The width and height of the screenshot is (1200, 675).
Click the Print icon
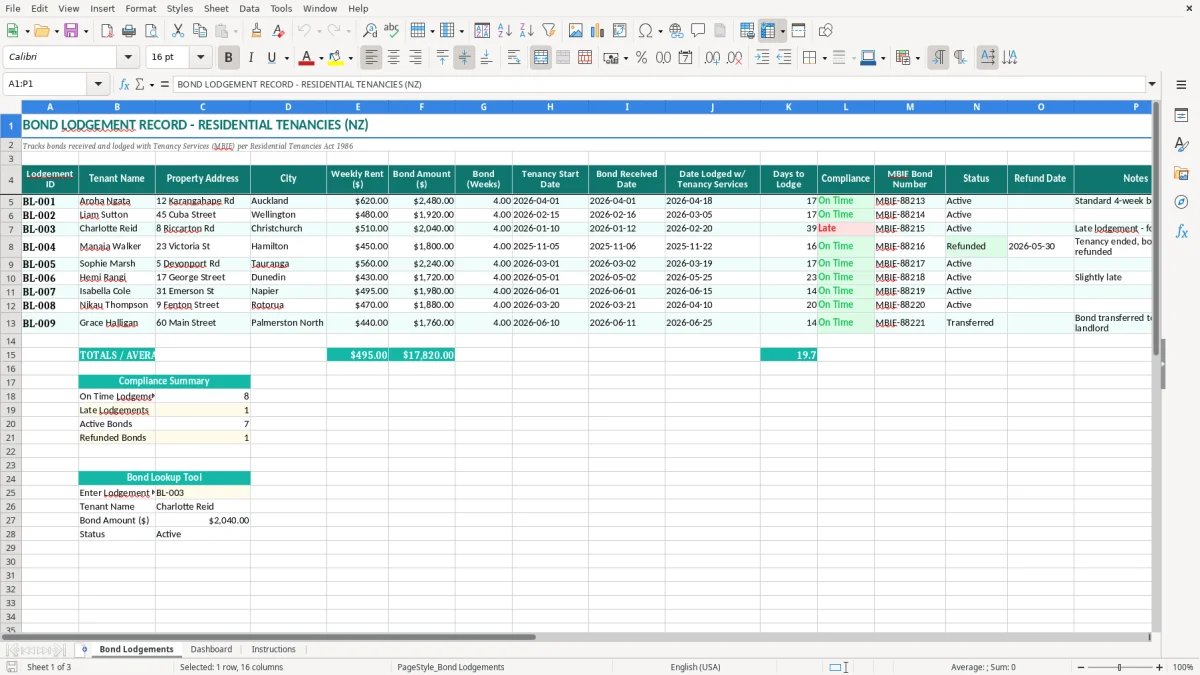tap(129, 31)
